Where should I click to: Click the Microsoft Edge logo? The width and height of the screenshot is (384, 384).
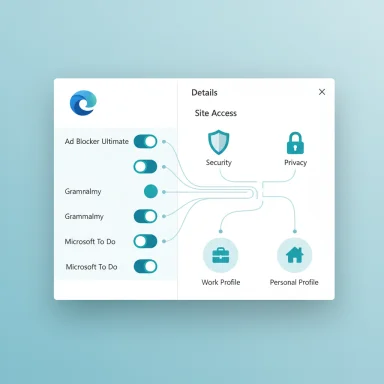83,103
